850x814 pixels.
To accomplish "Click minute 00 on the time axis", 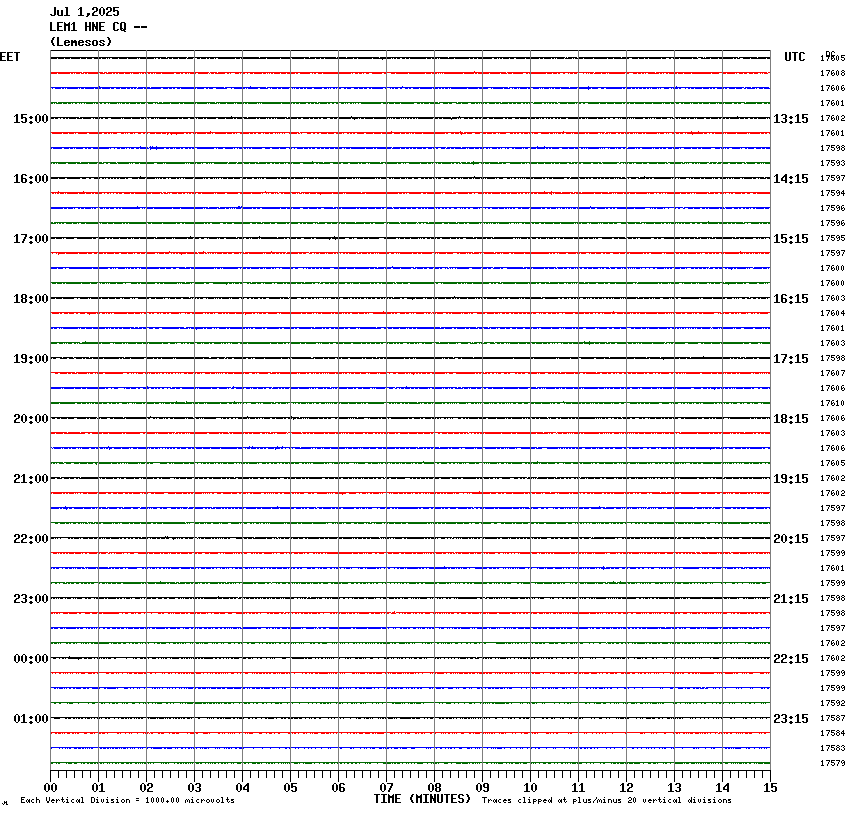I will point(50,788).
